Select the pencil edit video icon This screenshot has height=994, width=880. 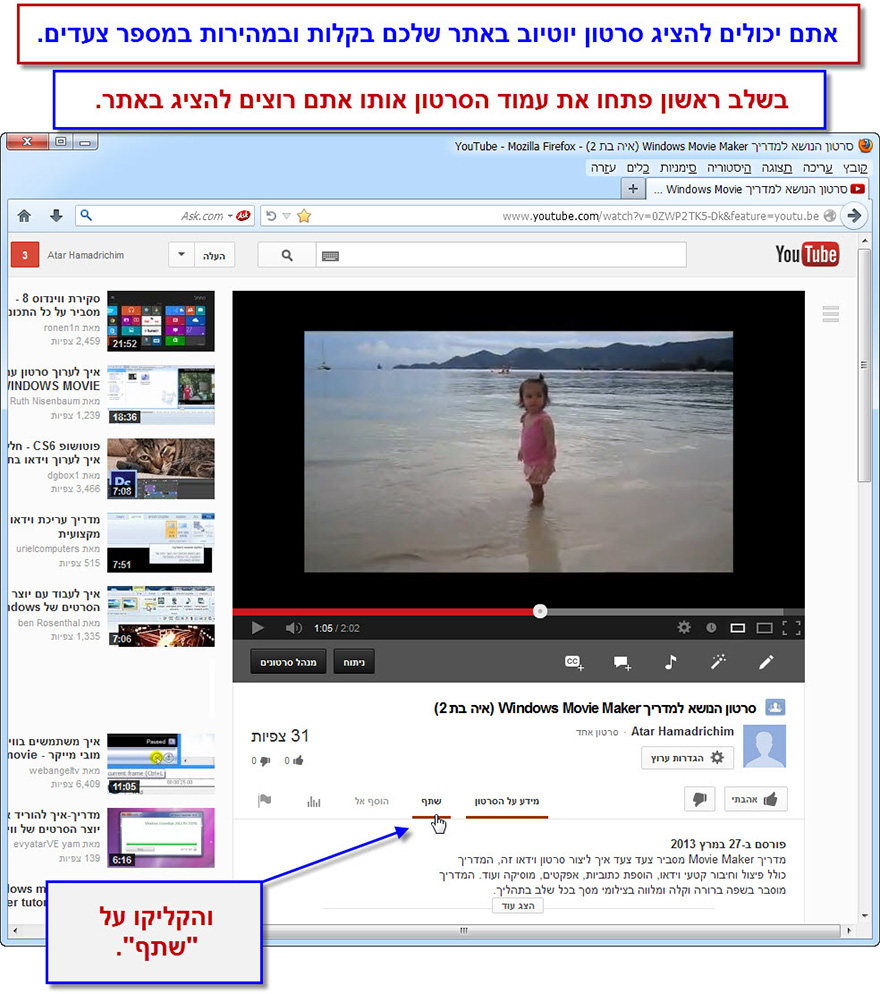point(766,662)
